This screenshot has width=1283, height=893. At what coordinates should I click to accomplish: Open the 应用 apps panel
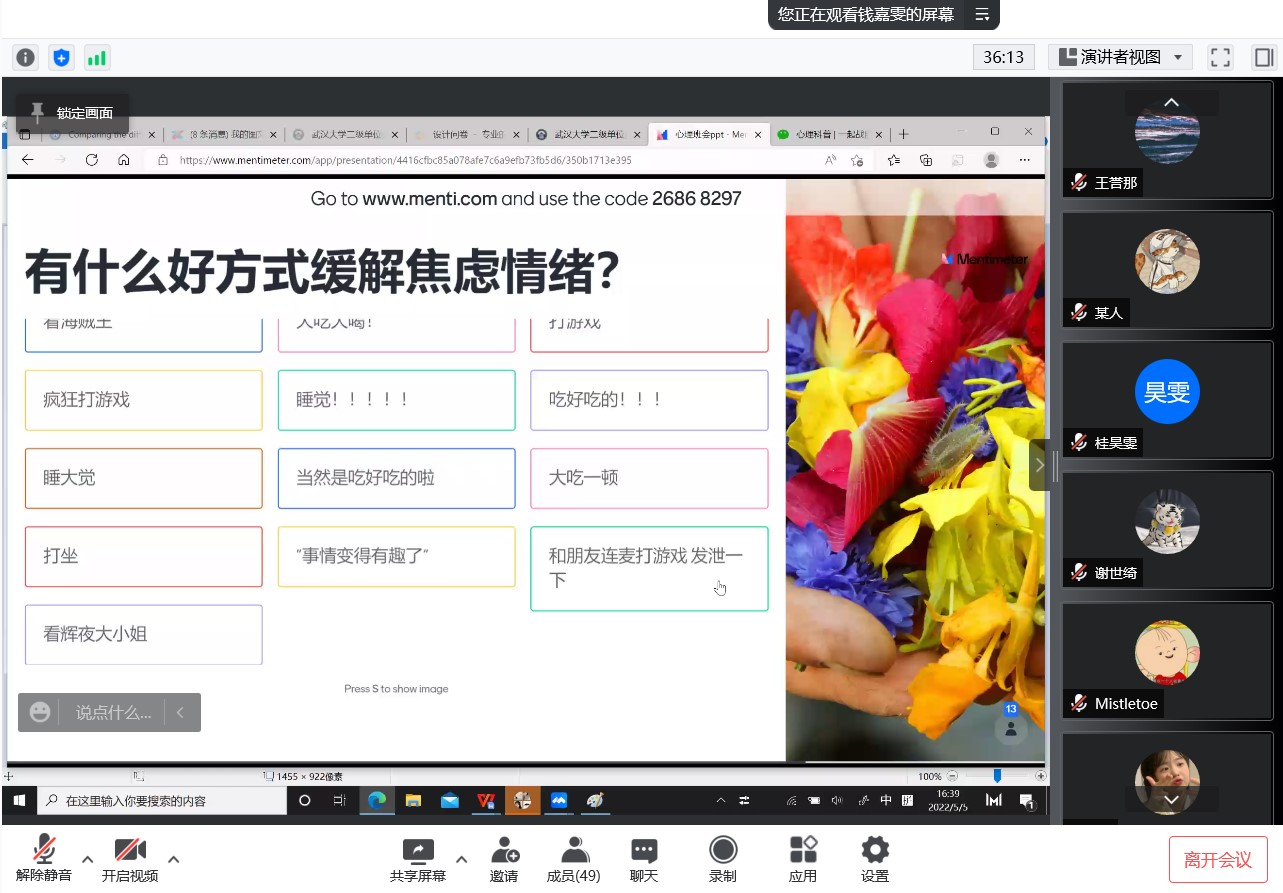(803, 859)
